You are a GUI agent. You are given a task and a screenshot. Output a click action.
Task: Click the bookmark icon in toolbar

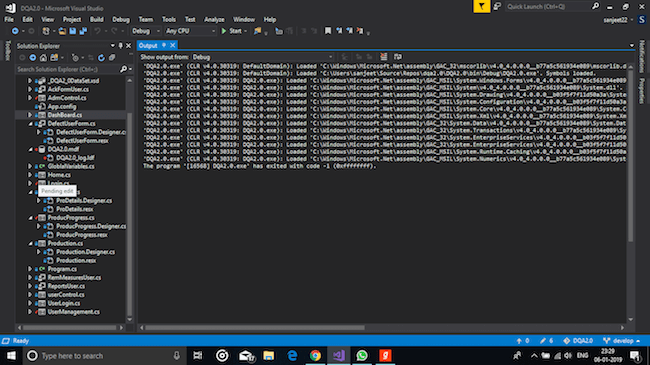click(x=328, y=31)
